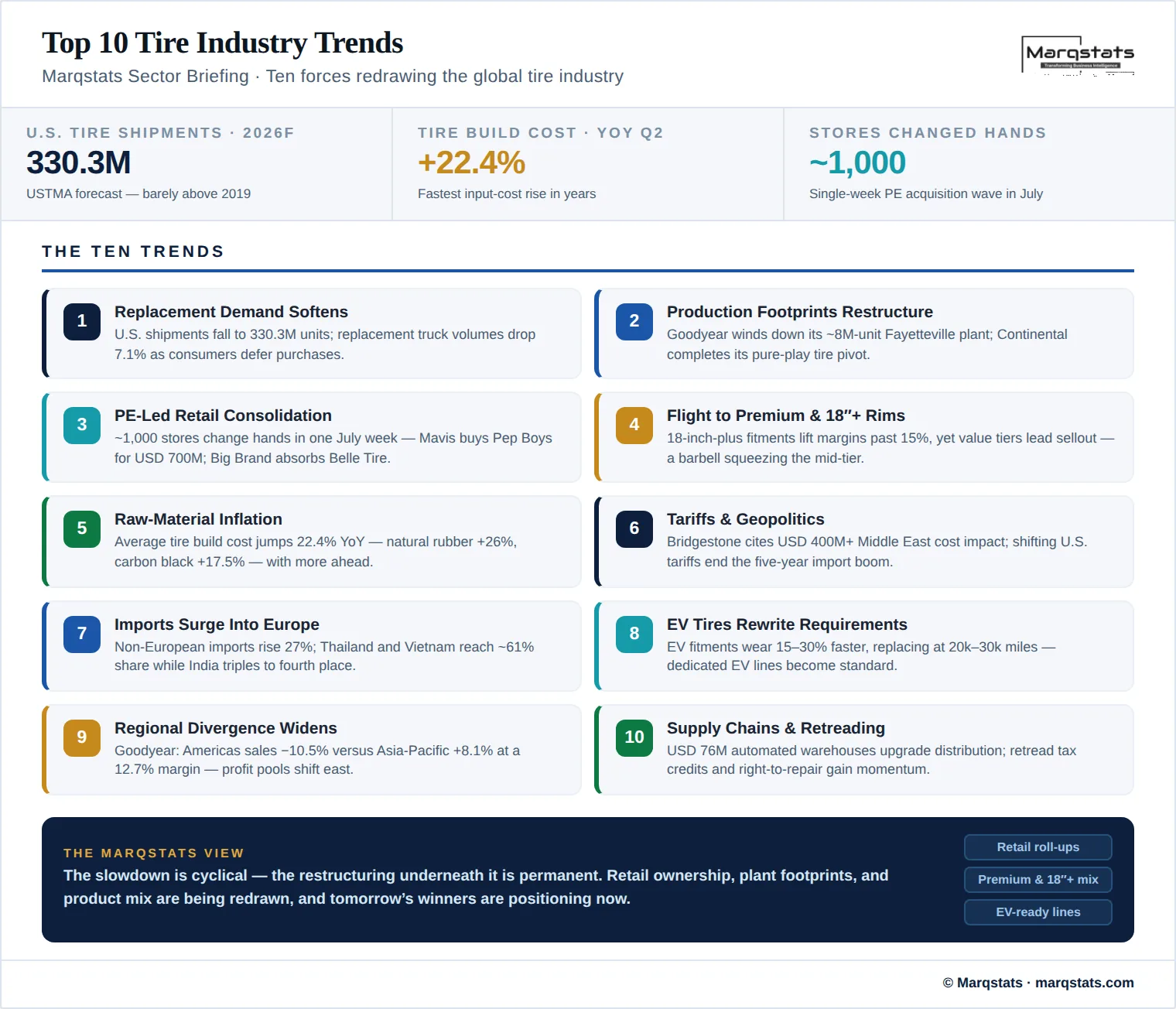This screenshot has width=1176, height=1009.
Task: Select the teal number 8 badge for EV Tires
Action: click(x=634, y=634)
